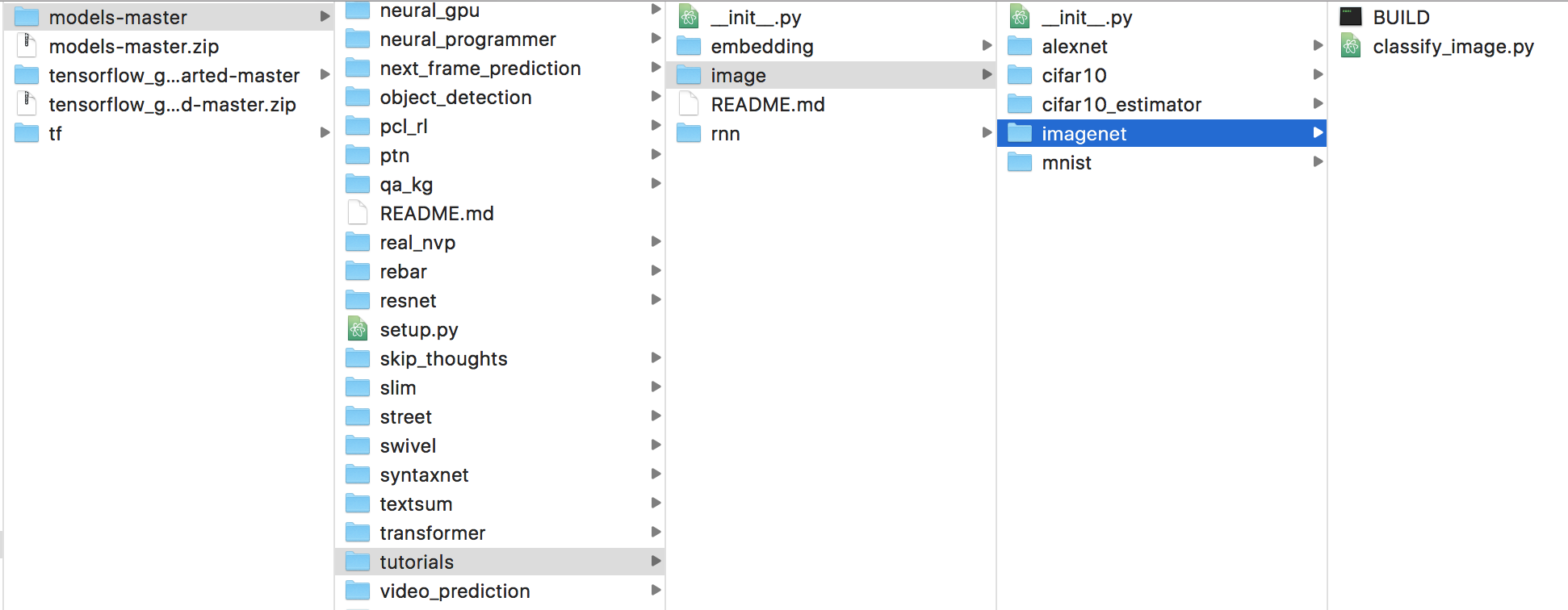
Task: Select the models-master.zip file name
Action: click(x=133, y=47)
